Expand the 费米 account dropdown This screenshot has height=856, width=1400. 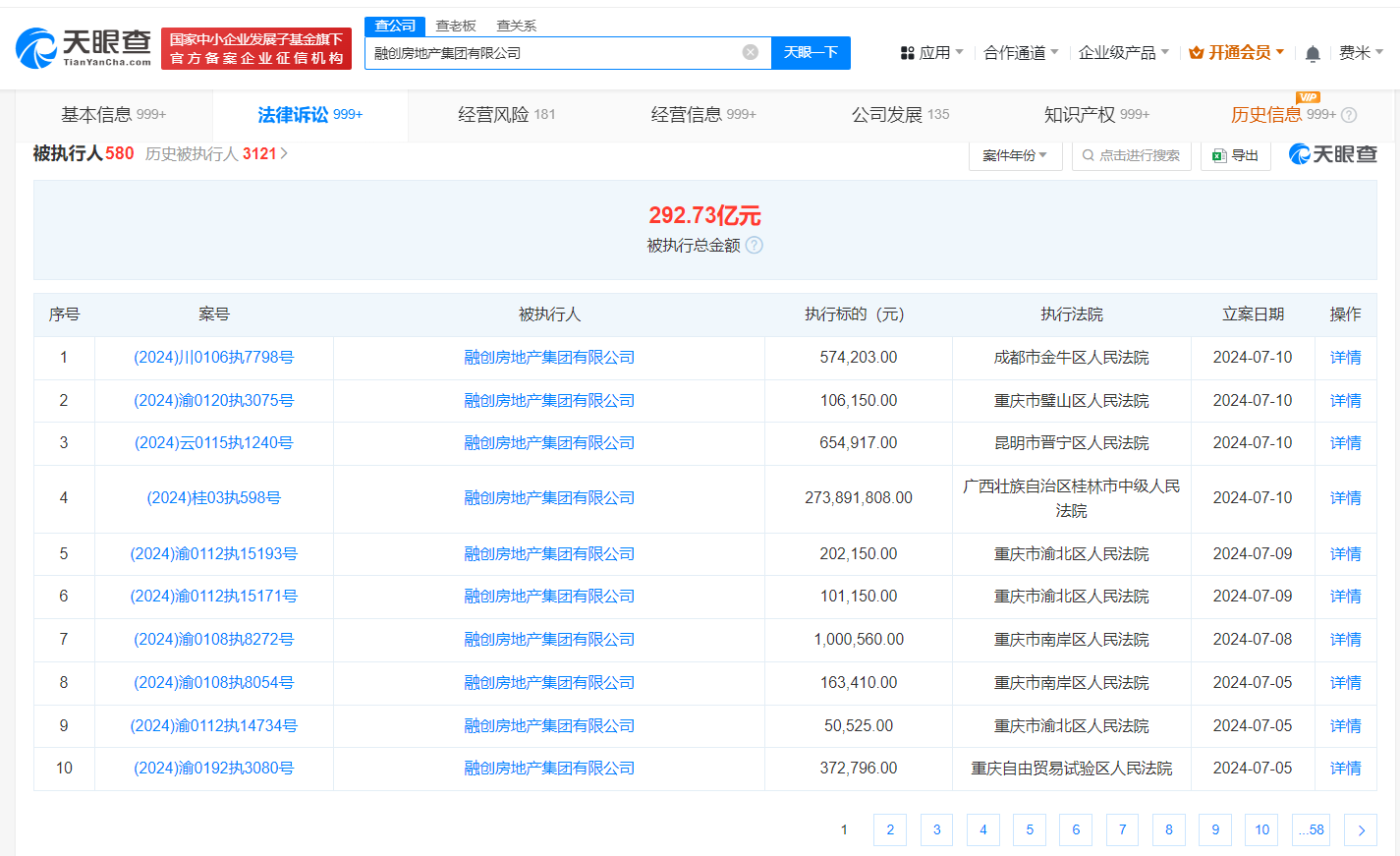(x=1362, y=53)
